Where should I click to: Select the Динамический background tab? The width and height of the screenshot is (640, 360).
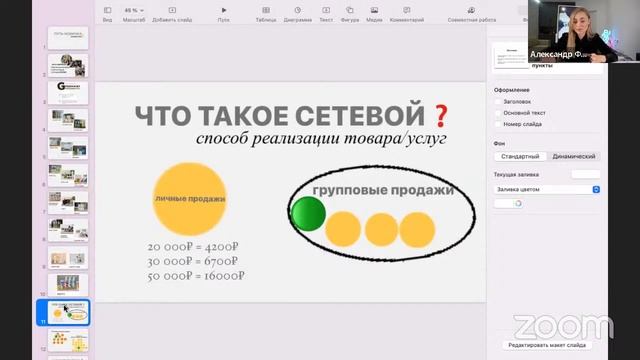pyautogui.click(x=573, y=156)
